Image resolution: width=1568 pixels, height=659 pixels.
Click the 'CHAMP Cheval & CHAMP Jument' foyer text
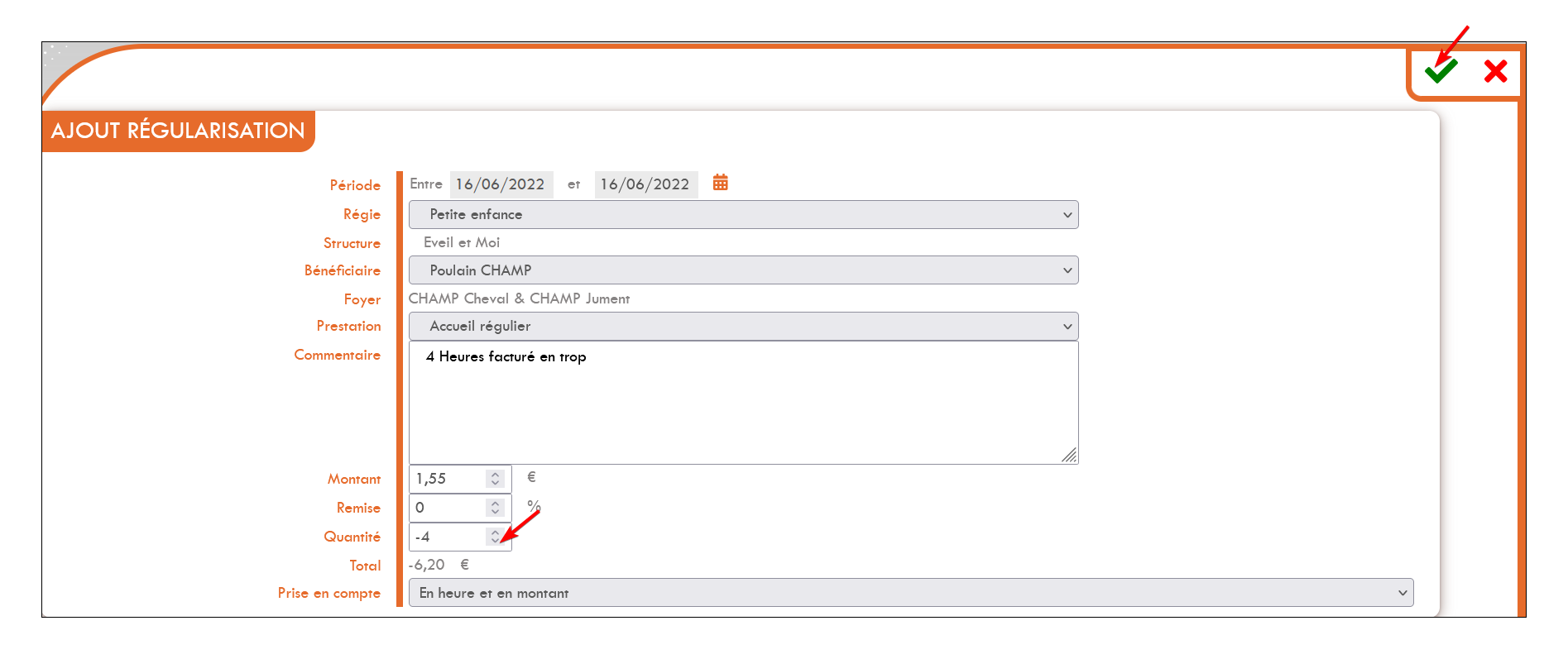(519, 298)
